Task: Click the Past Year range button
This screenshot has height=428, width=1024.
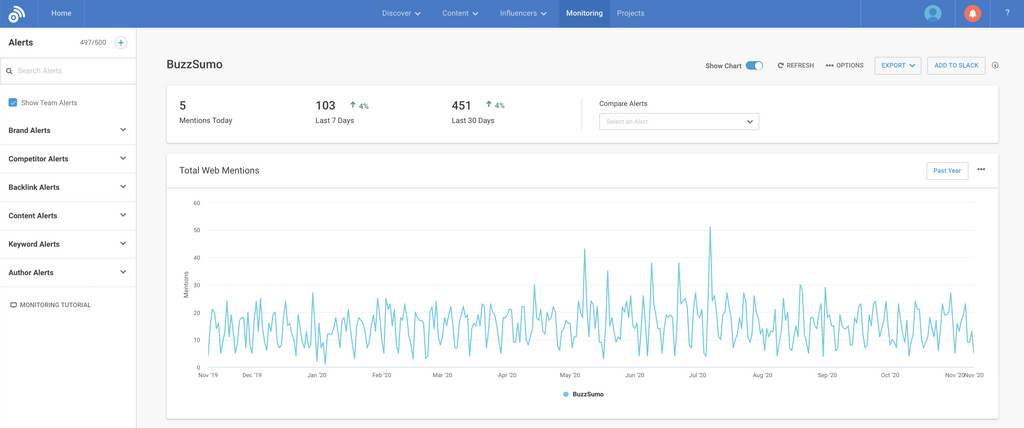Action: 946,171
